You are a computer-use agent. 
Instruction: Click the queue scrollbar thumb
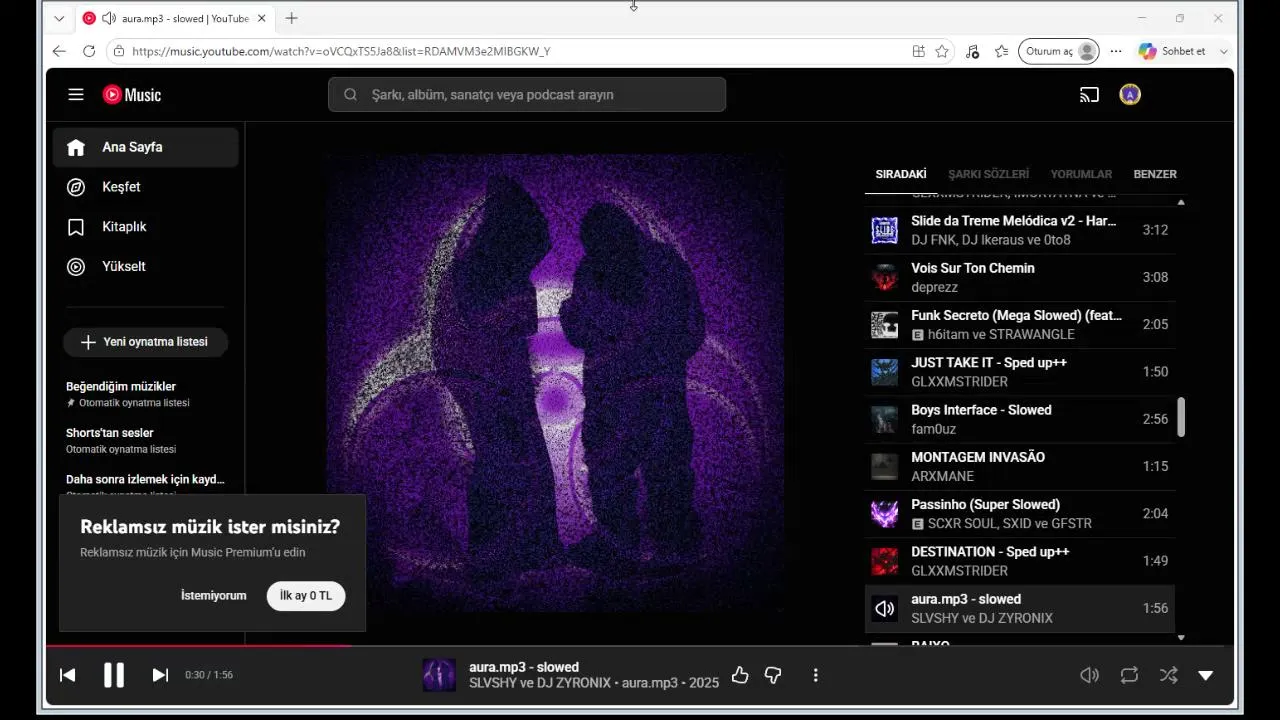click(1181, 417)
